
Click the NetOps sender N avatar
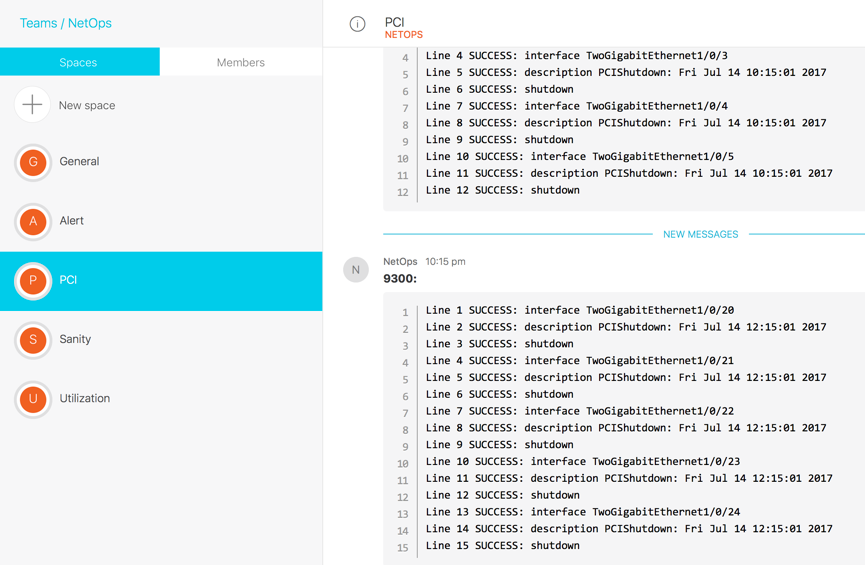[356, 270]
